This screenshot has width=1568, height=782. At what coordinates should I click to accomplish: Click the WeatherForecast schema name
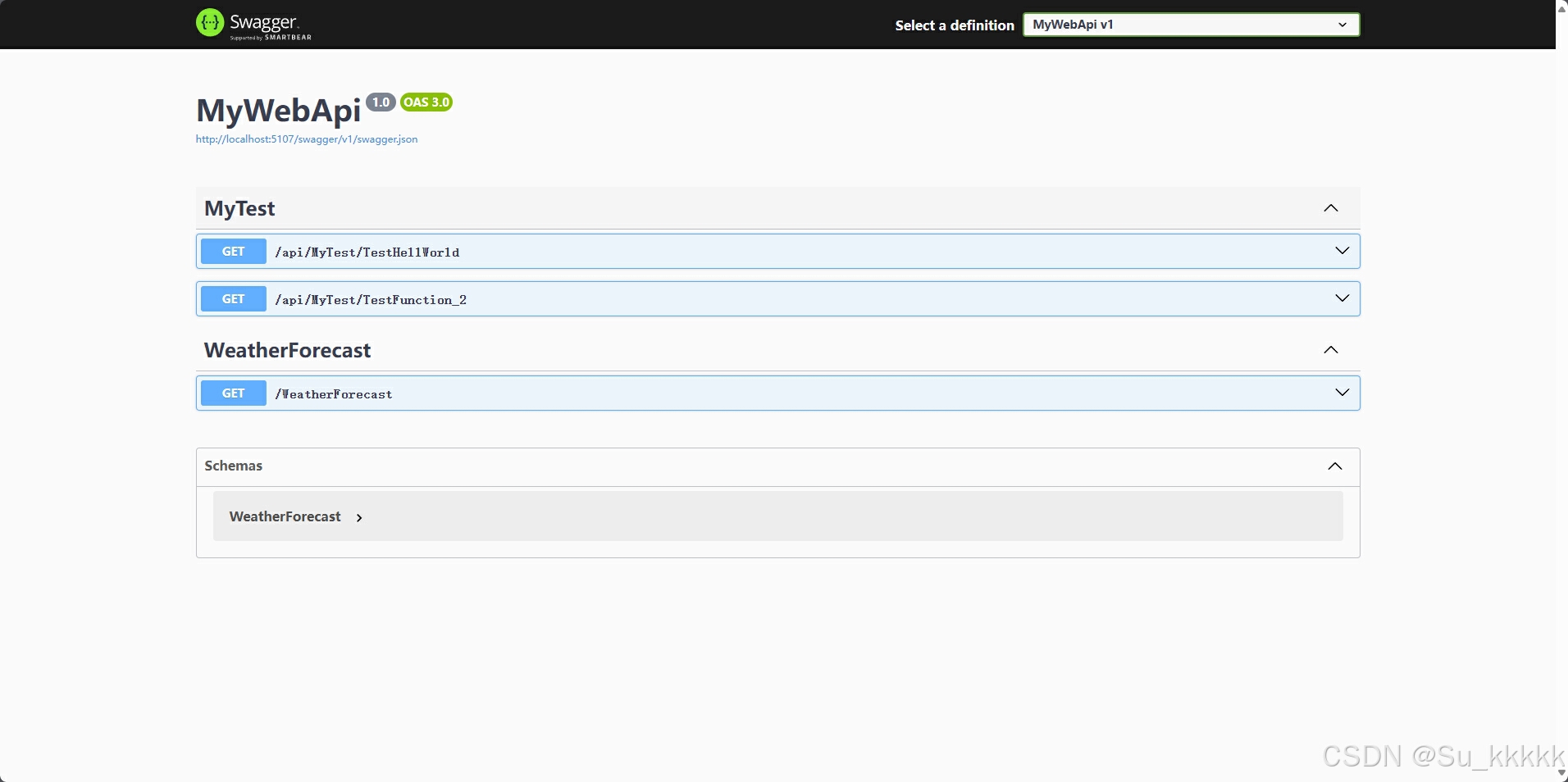[285, 516]
